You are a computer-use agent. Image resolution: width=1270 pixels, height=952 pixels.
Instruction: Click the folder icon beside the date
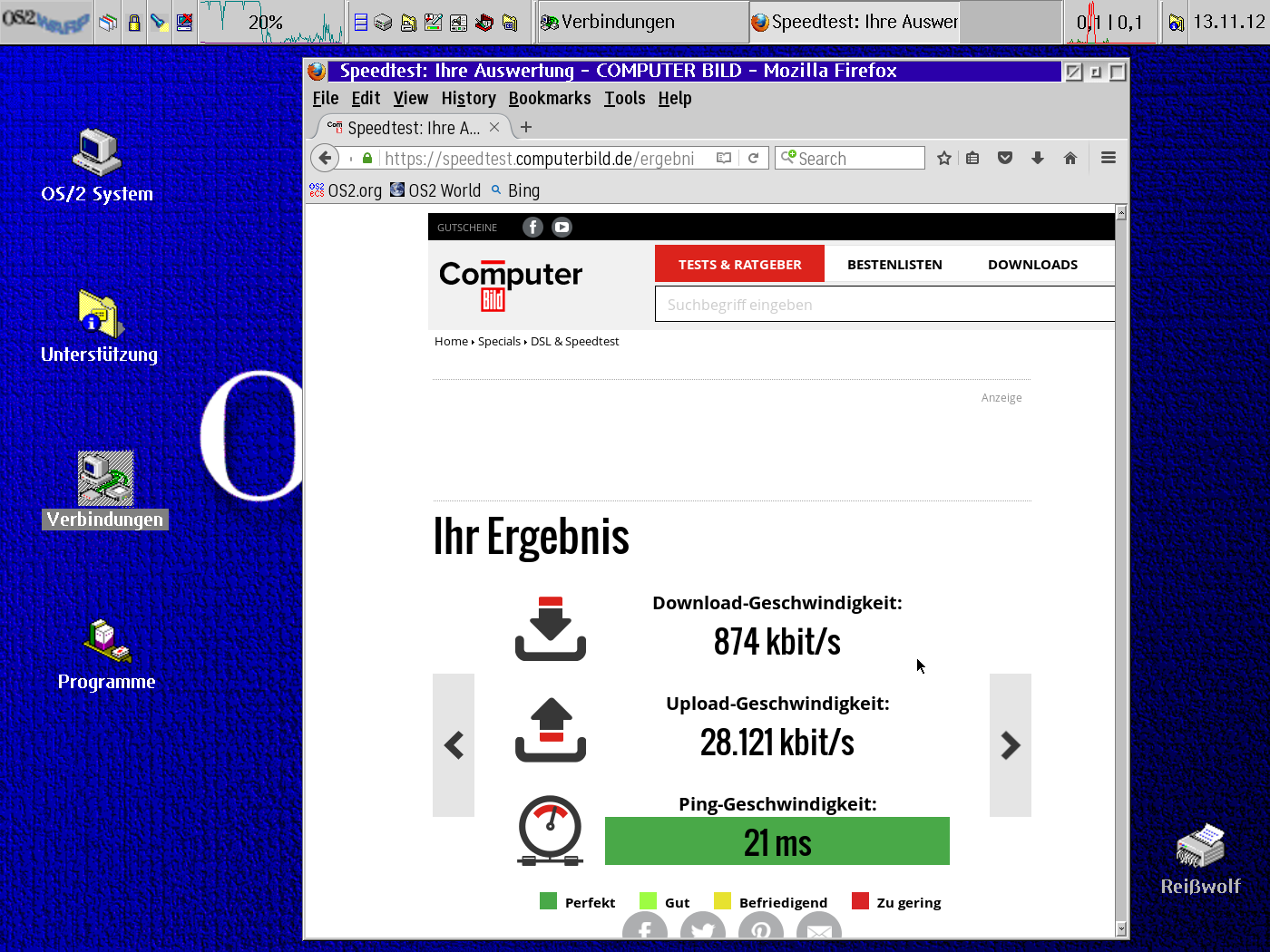point(1176,23)
